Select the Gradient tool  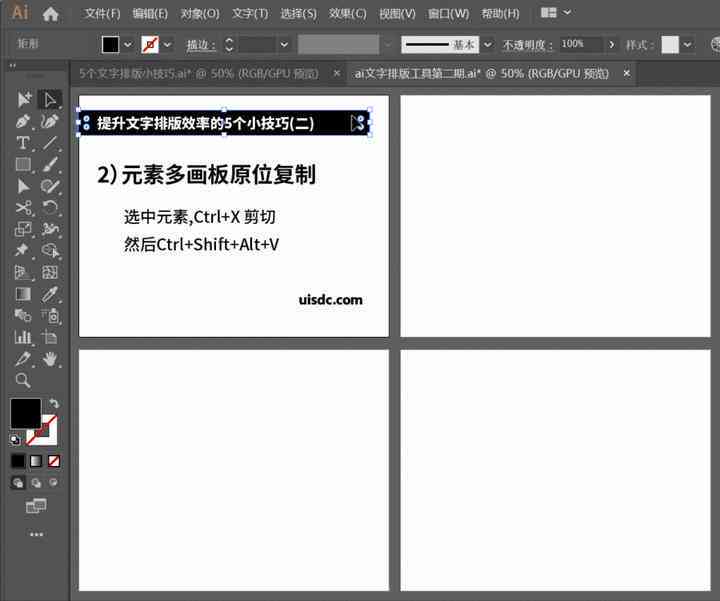point(23,294)
